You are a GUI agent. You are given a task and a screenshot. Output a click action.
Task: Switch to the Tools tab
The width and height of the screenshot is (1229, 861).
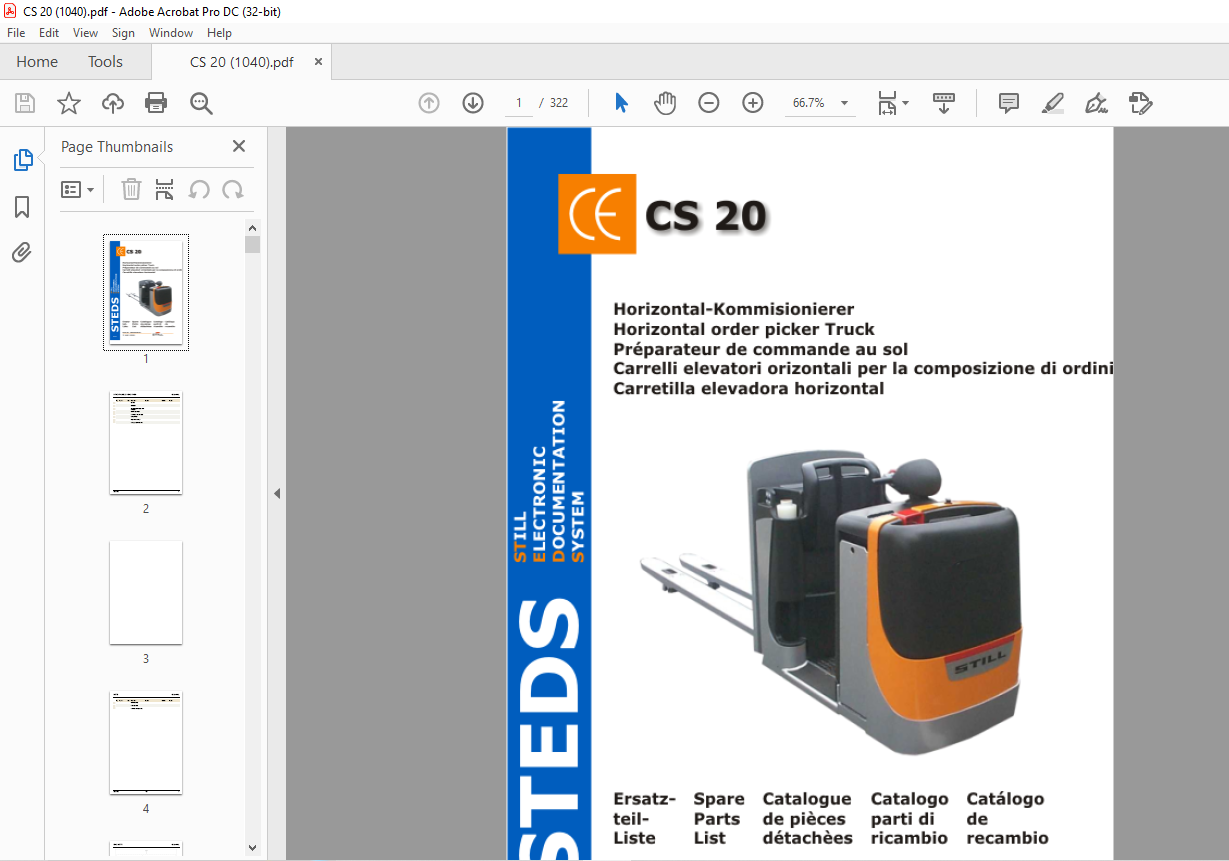click(x=105, y=62)
